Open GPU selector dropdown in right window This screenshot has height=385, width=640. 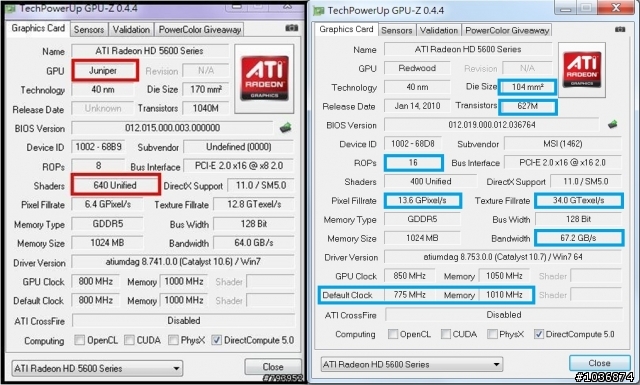411,364
